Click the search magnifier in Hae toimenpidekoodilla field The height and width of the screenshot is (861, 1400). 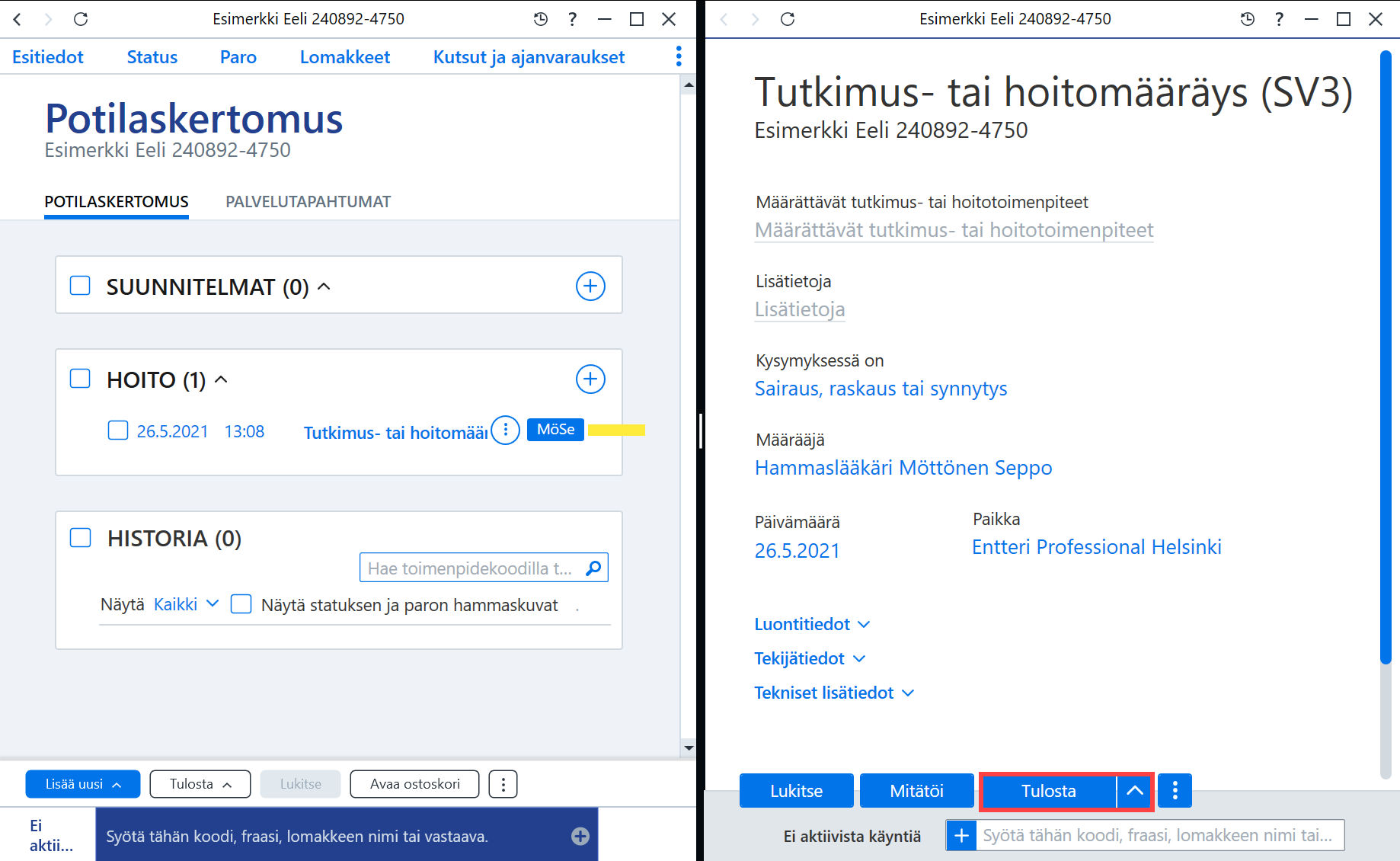click(x=593, y=568)
